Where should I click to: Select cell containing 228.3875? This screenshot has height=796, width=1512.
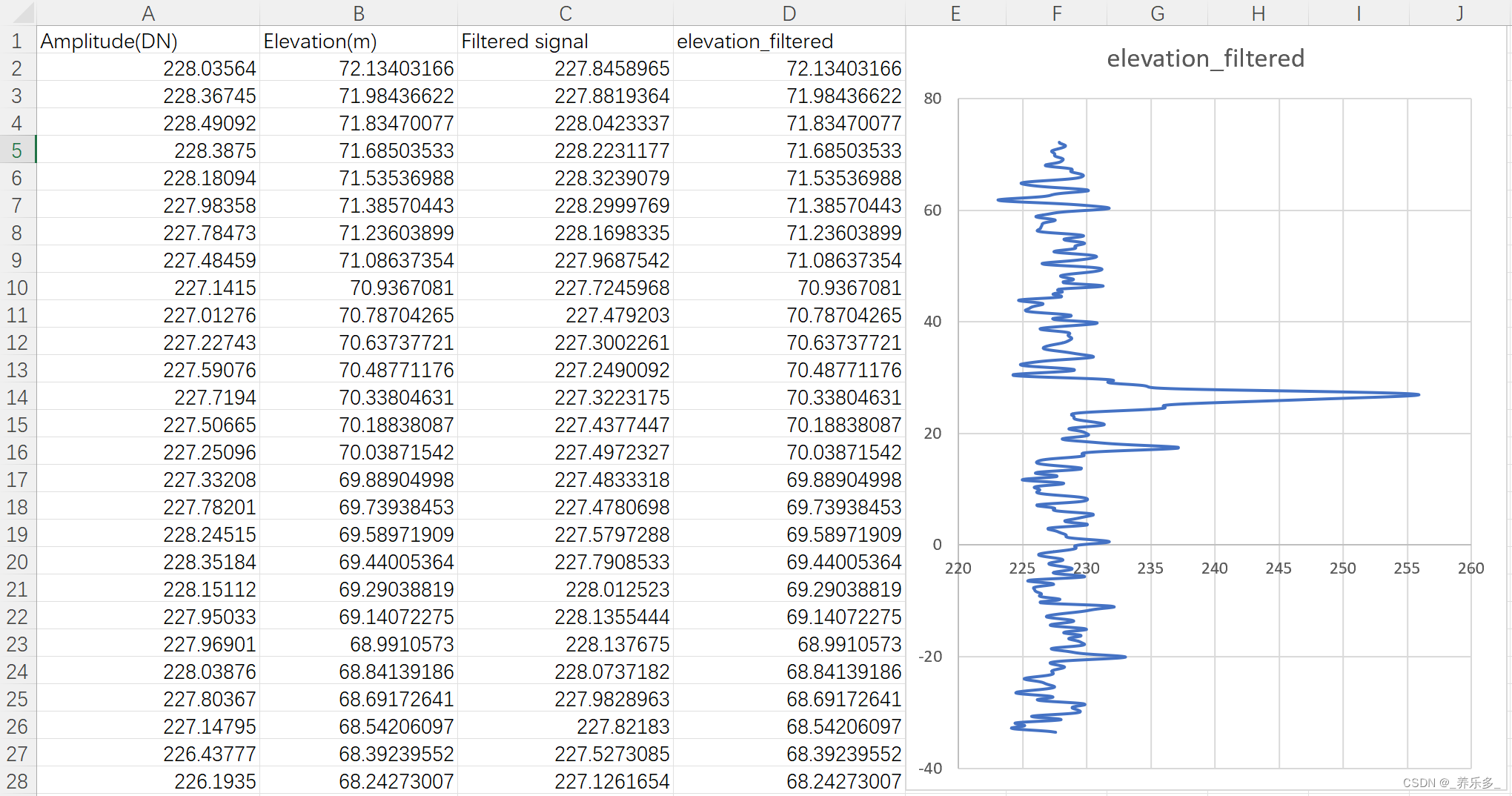[x=148, y=150]
